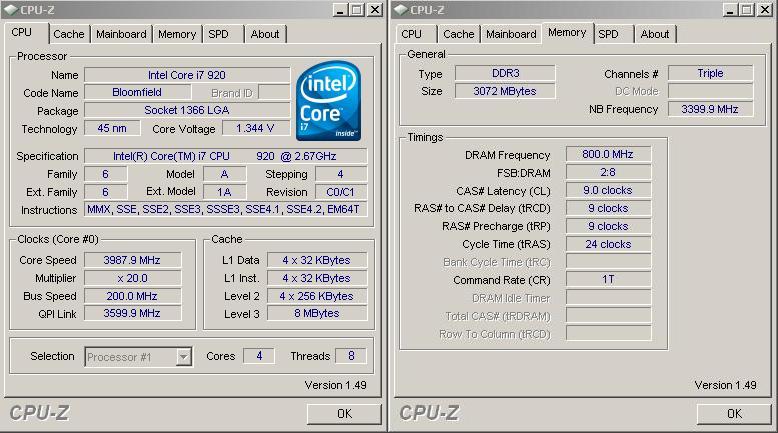This screenshot has height=433, width=778.
Task: Click the '8 MBytes' Level 3 cache value
Action: click(x=317, y=313)
